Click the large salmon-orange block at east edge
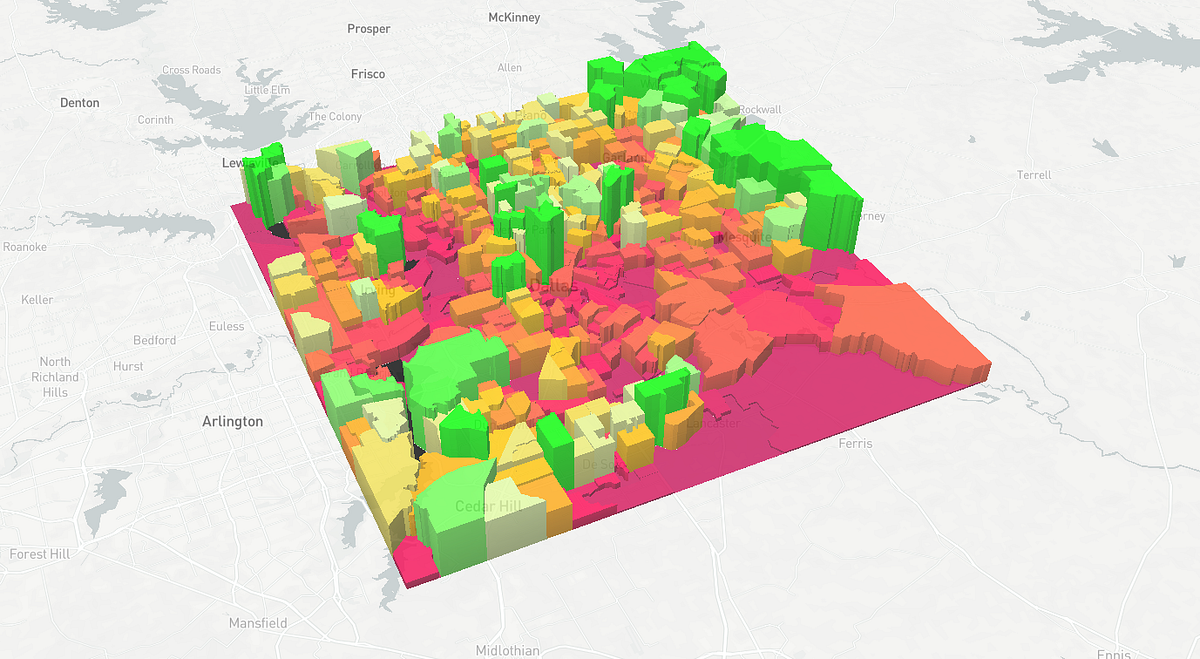1200x659 pixels. click(905, 330)
